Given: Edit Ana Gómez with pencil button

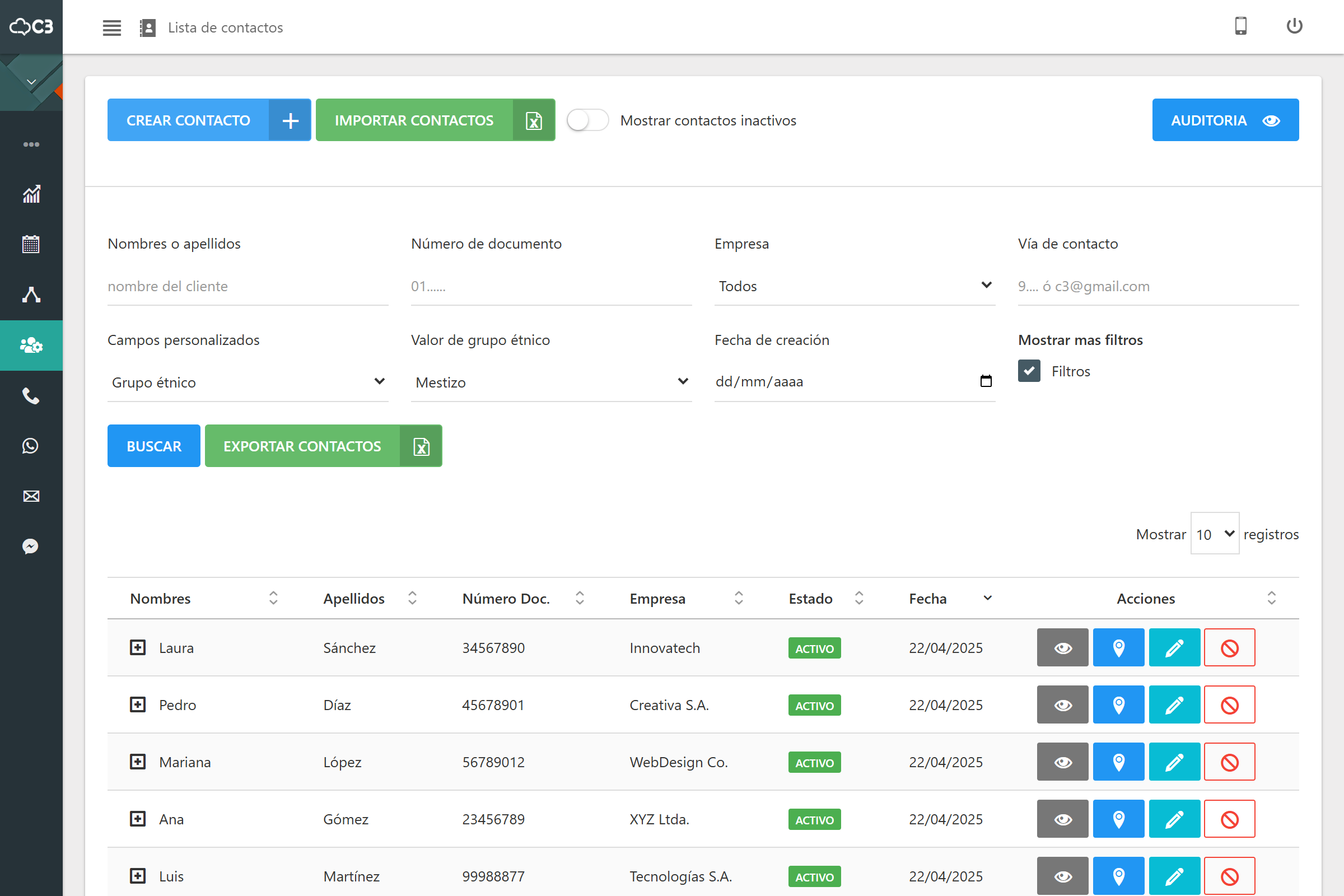Looking at the screenshot, I should [1174, 819].
